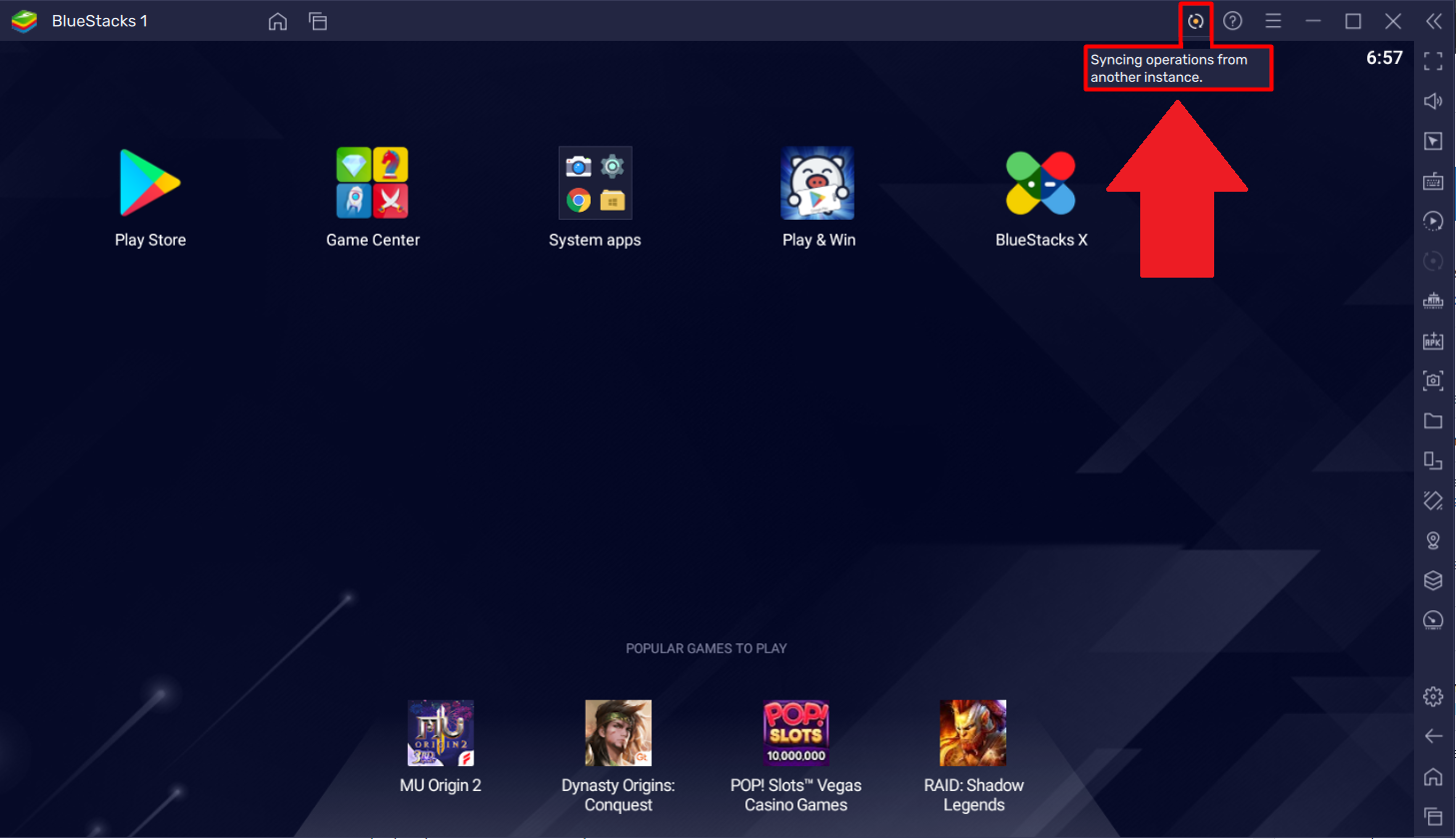Screen dimensions: 1456x839
Task: Click the Home icon in sidebar
Action: tap(1433, 776)
